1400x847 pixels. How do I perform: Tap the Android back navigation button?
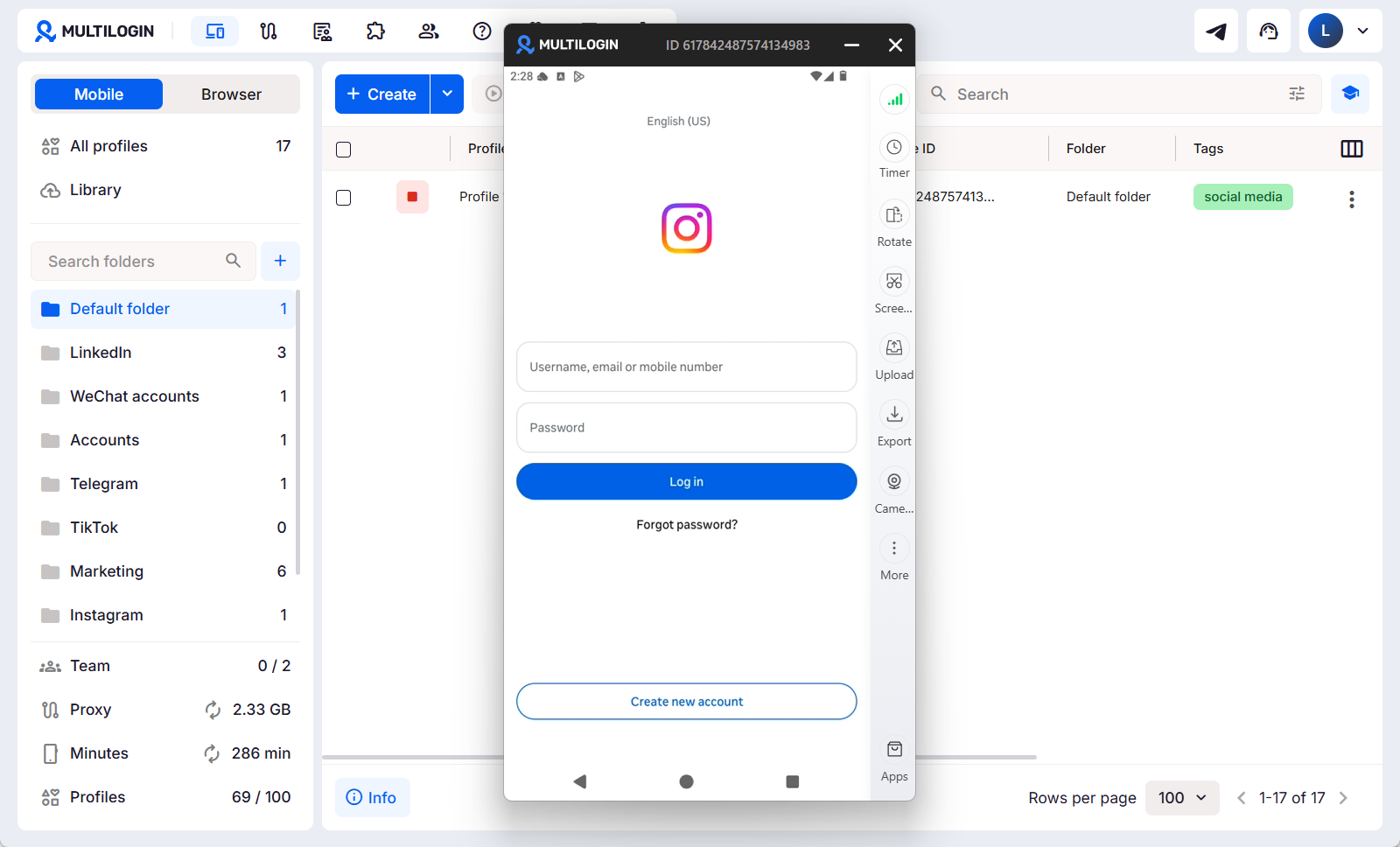579,781
